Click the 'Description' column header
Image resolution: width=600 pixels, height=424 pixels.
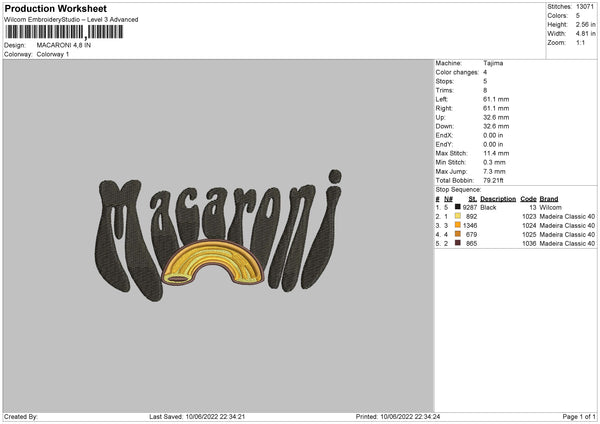498,199
